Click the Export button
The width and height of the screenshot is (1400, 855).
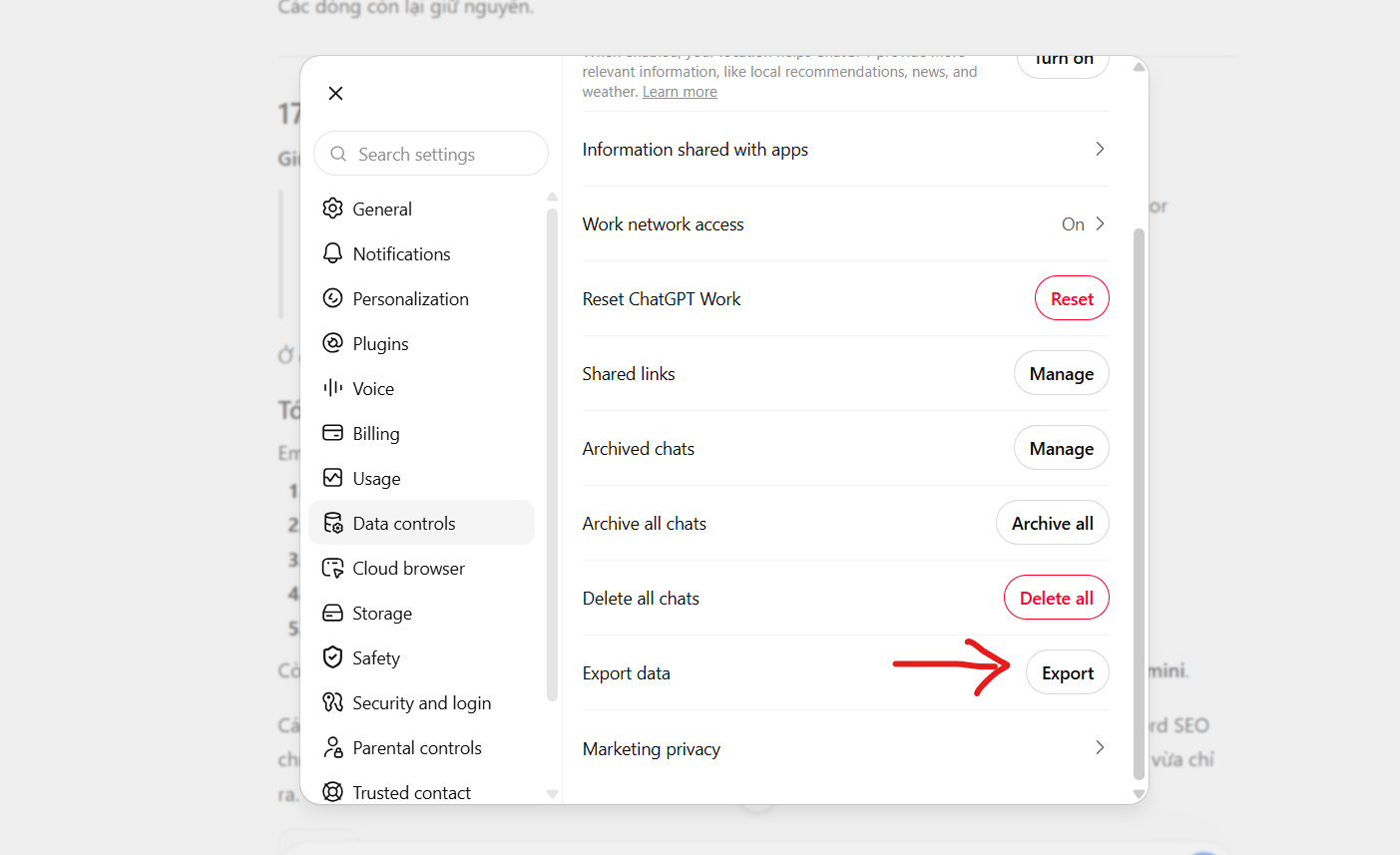click(1068, 672)
